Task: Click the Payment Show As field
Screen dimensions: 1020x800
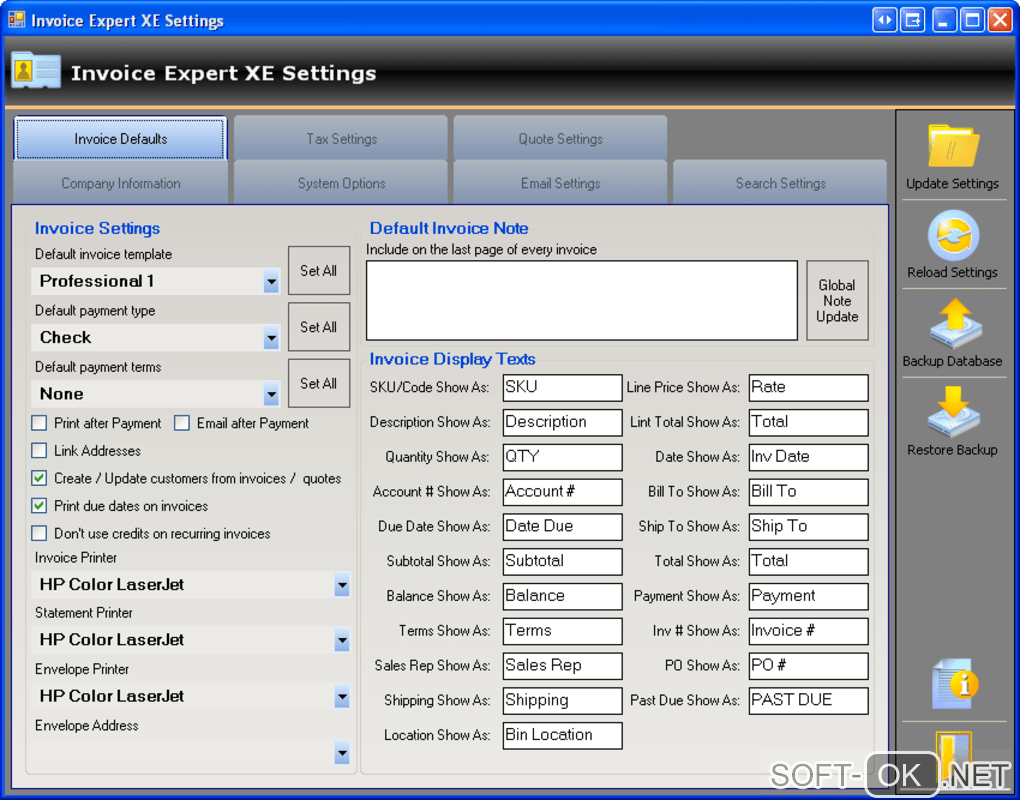Action: (809, 596)
